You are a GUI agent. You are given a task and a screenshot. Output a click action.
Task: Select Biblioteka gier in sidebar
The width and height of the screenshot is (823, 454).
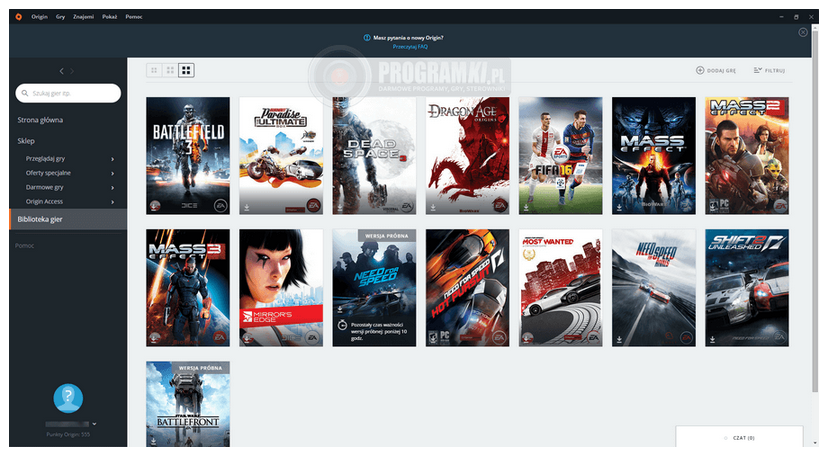68,219
